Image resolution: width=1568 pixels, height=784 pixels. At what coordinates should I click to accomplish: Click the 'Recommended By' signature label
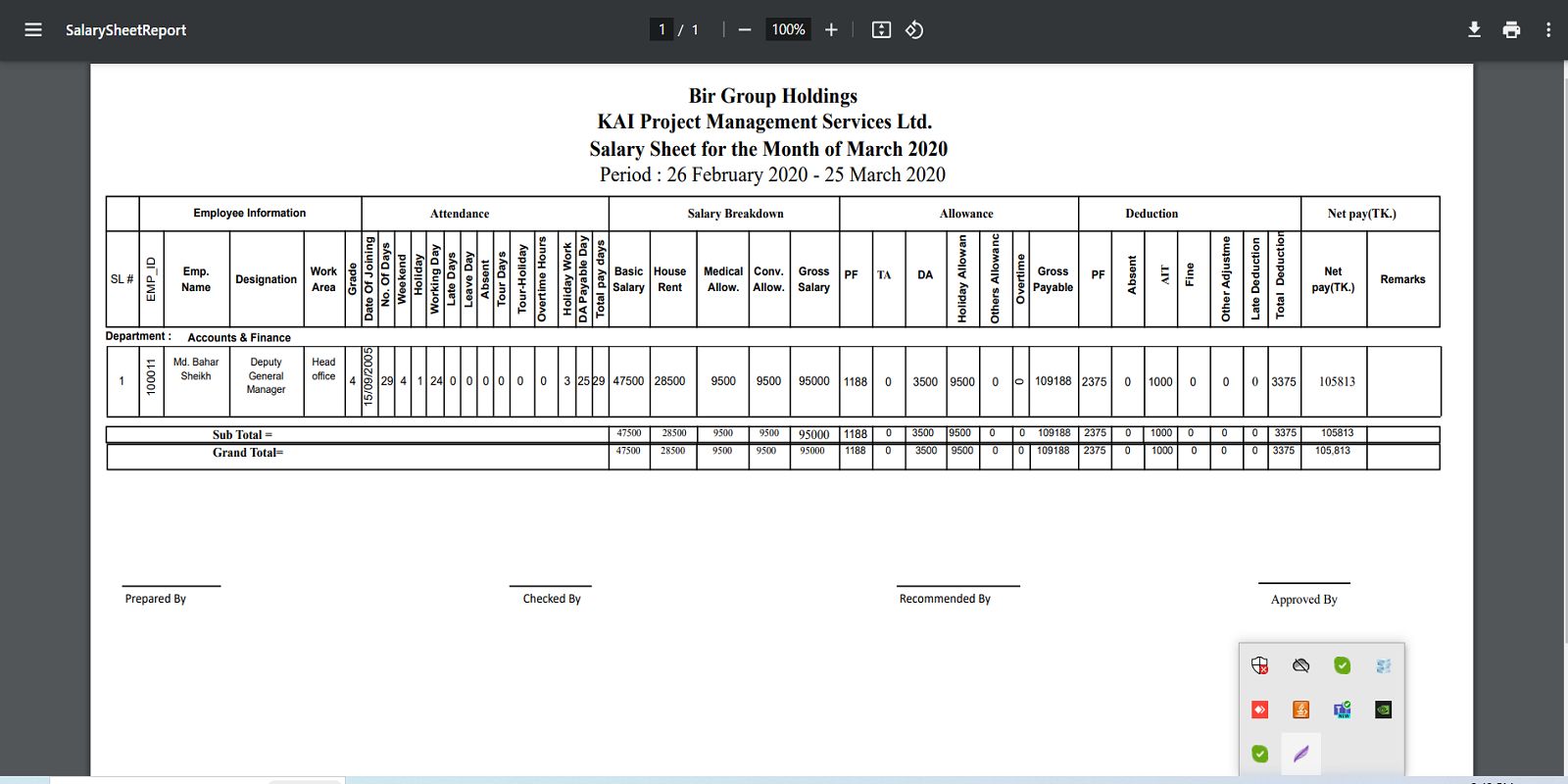point(945,599)
